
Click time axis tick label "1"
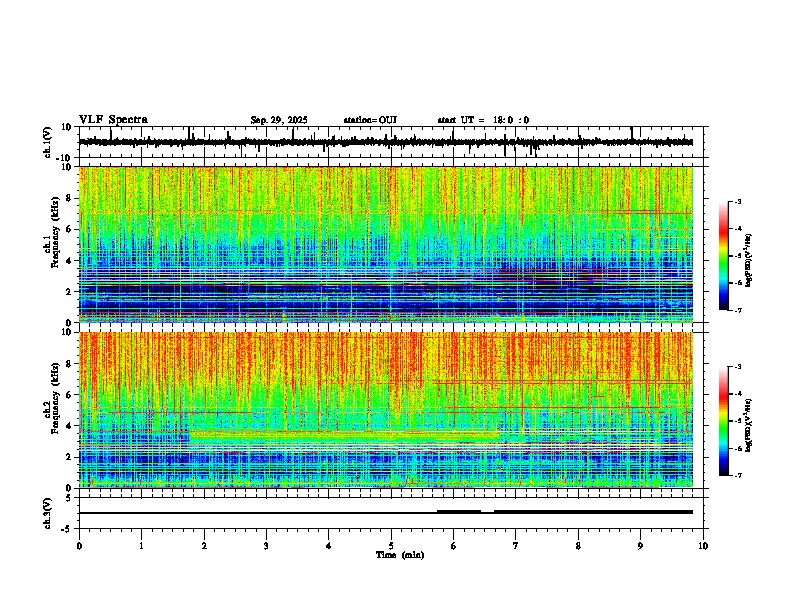point(141,546)
